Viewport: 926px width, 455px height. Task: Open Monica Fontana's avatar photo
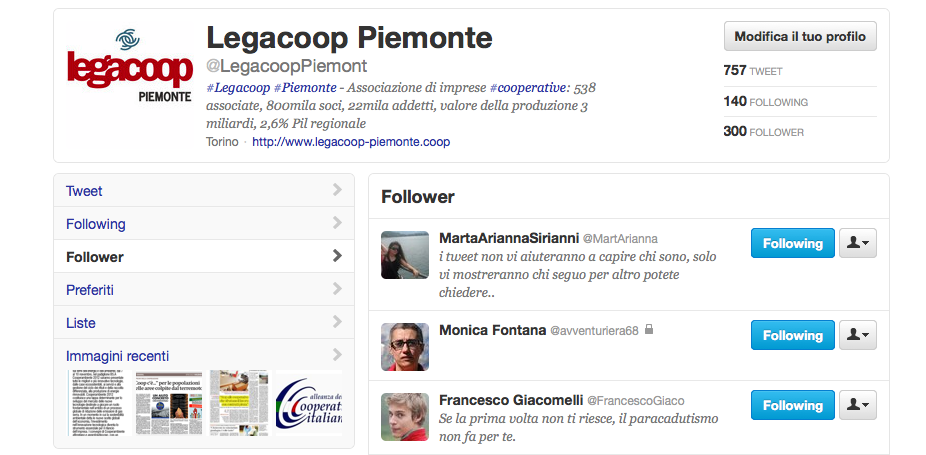405,347
